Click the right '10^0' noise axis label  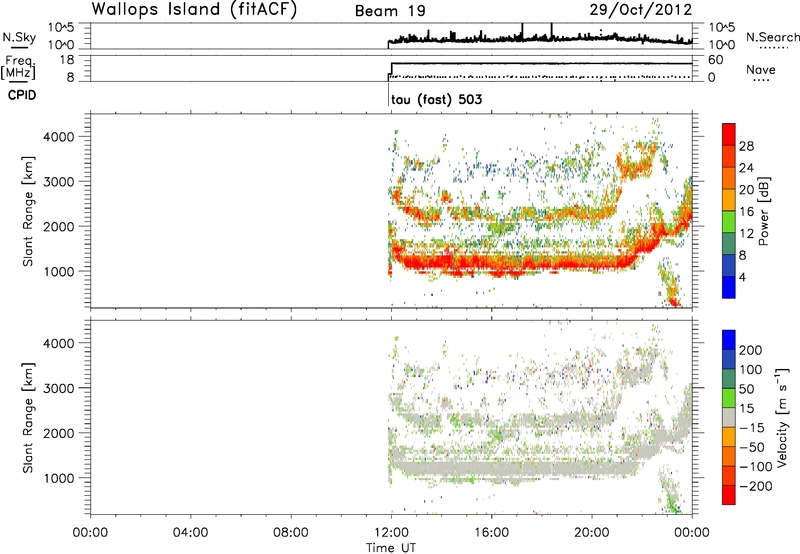(x=722, y=45)
